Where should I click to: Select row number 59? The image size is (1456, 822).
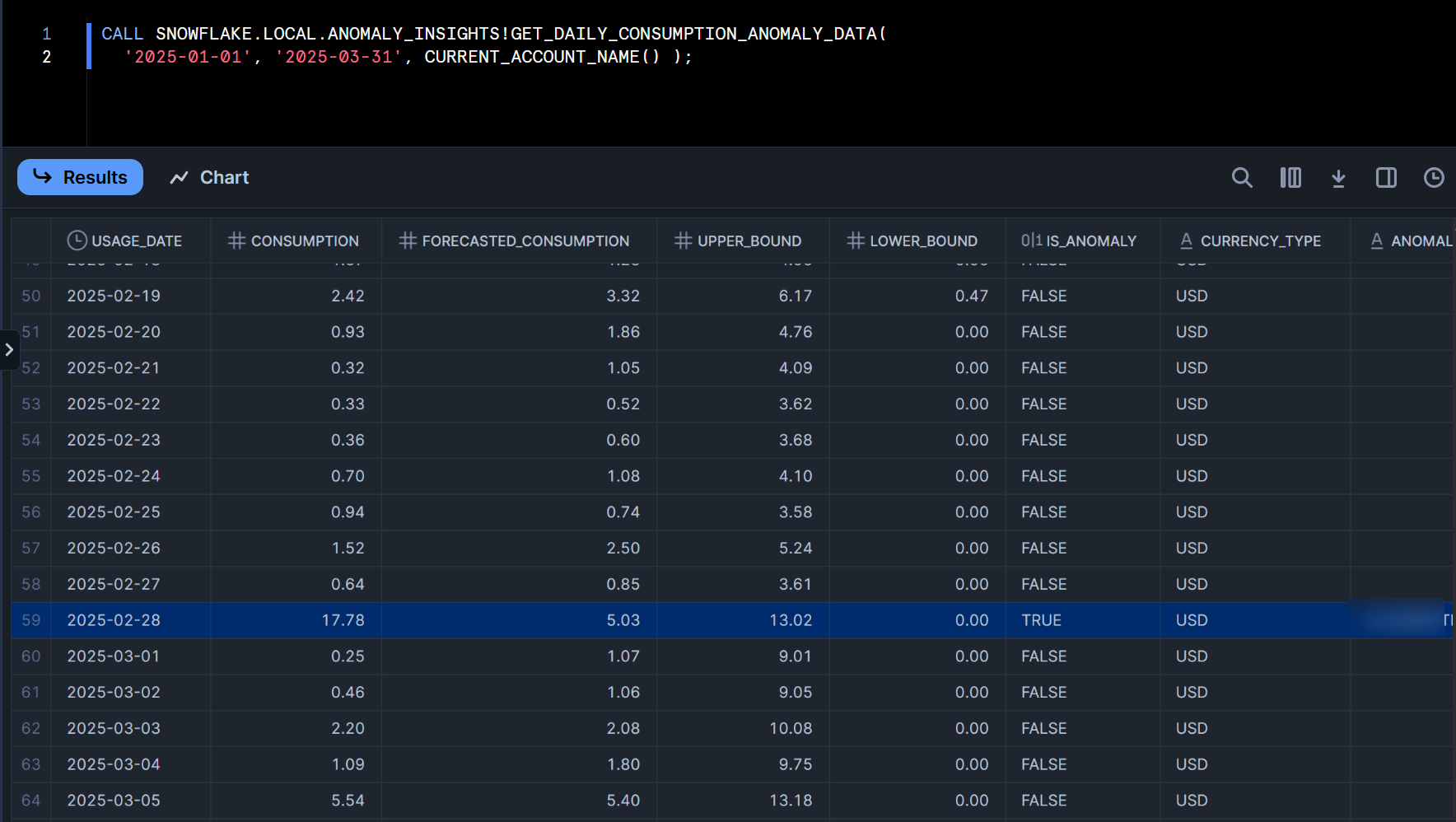tap(31, 620)
